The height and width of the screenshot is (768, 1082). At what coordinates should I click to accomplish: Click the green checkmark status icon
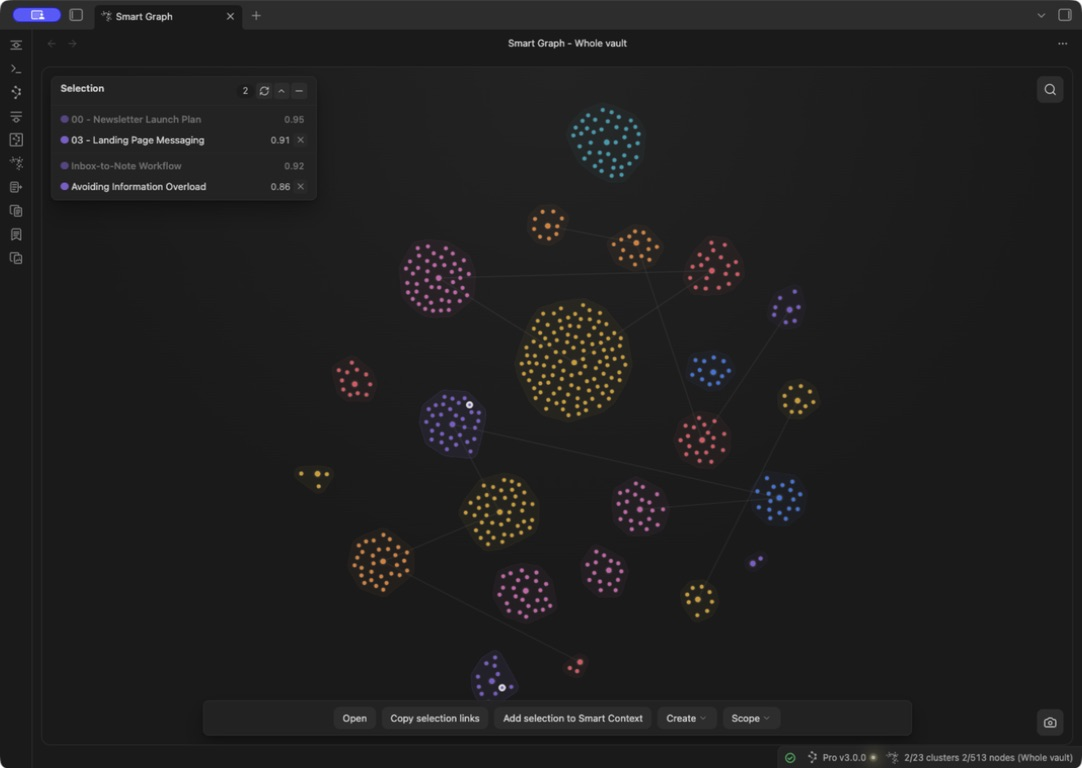click(x=790, y=758)
